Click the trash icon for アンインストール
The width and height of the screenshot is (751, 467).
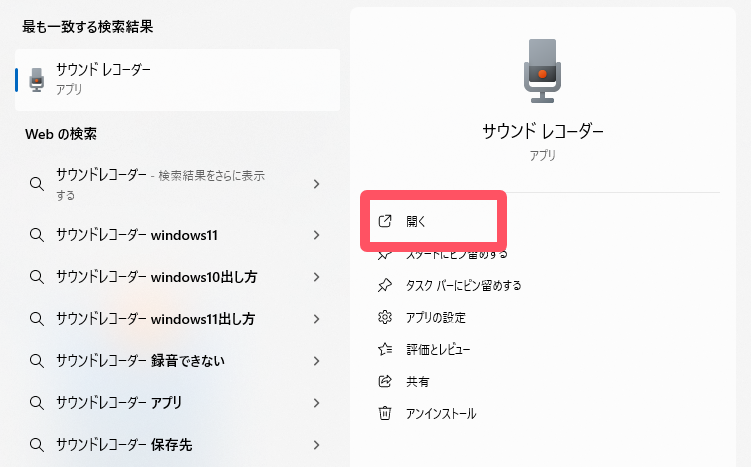[385, 413]
